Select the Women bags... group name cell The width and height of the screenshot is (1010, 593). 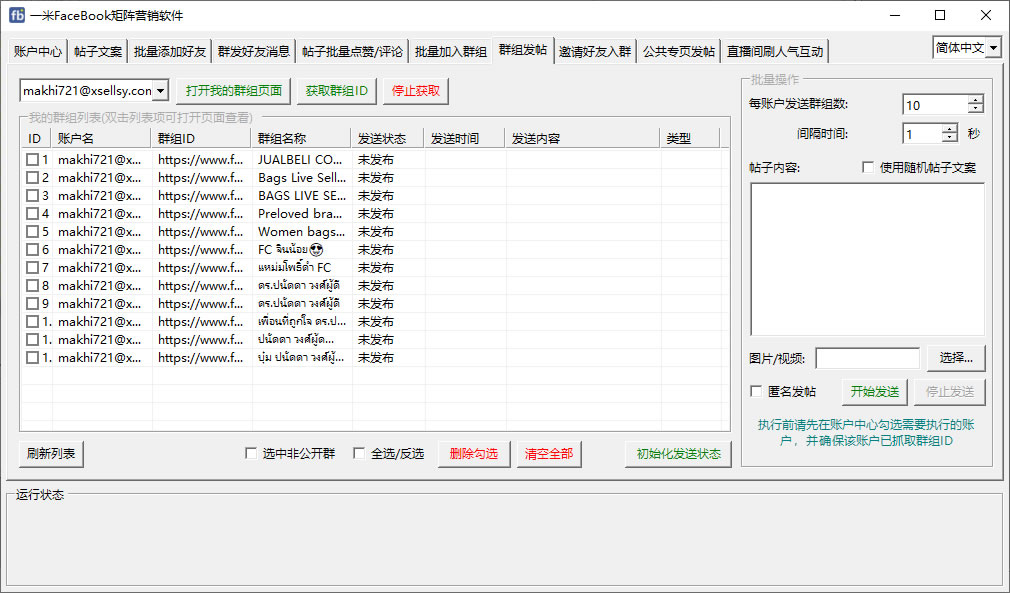pos(301,232)
